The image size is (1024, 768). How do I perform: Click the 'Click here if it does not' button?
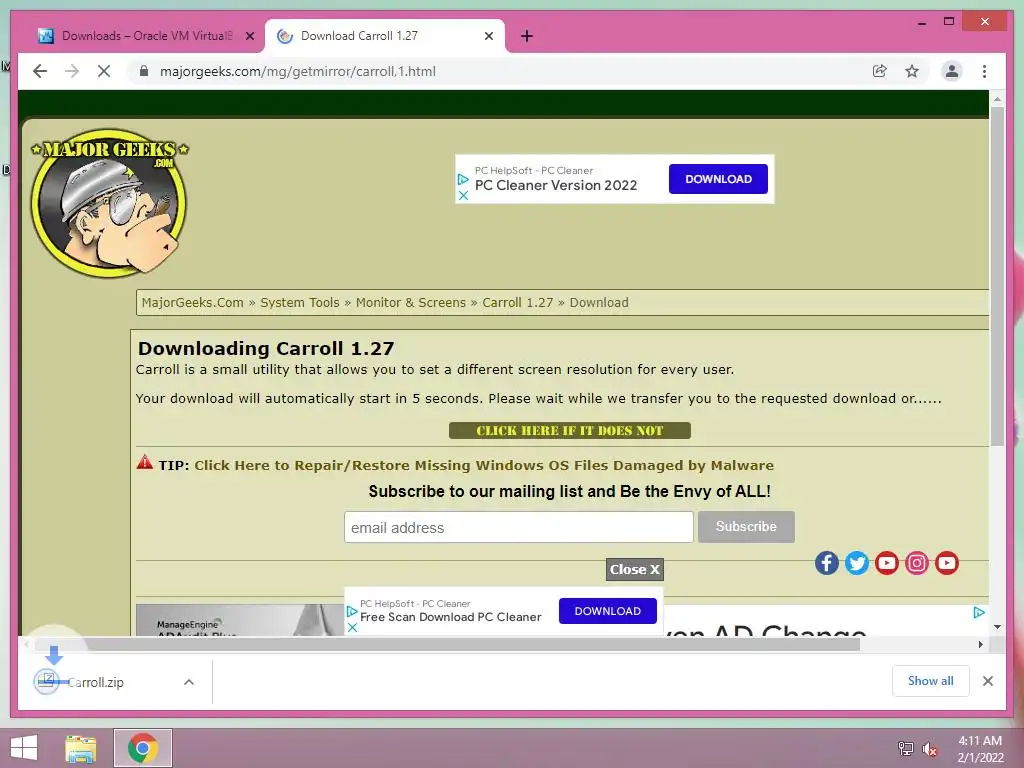coord(569,430)
